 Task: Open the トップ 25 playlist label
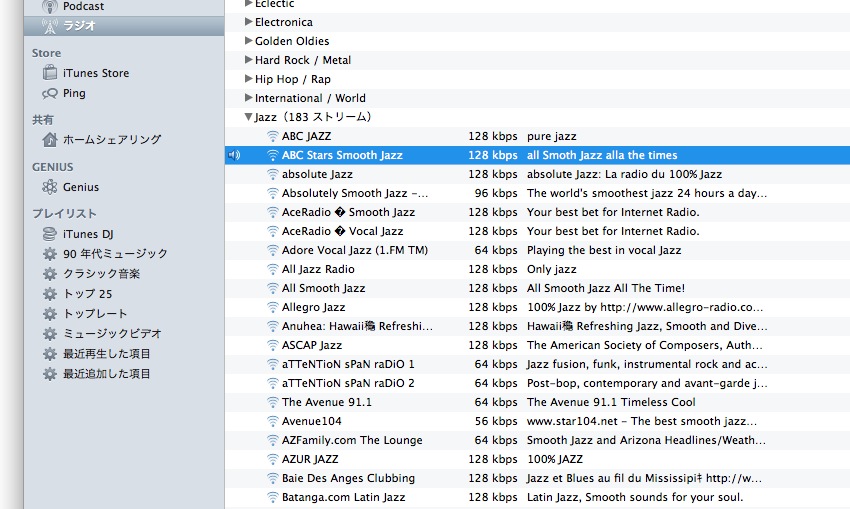(x=87, y=294)
